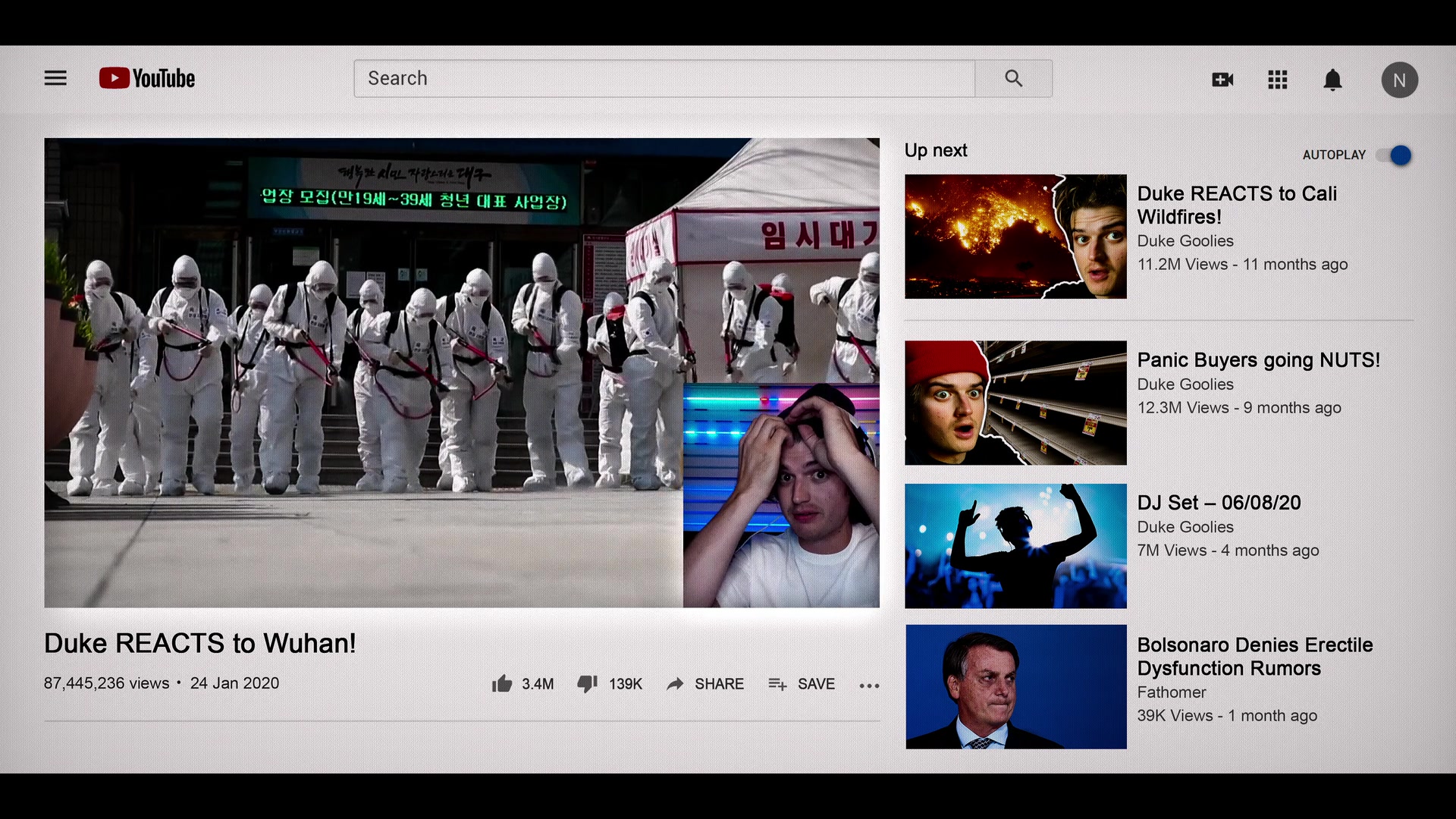
Task: Click the '139K' dislike count
Action: tap(626, 684)
